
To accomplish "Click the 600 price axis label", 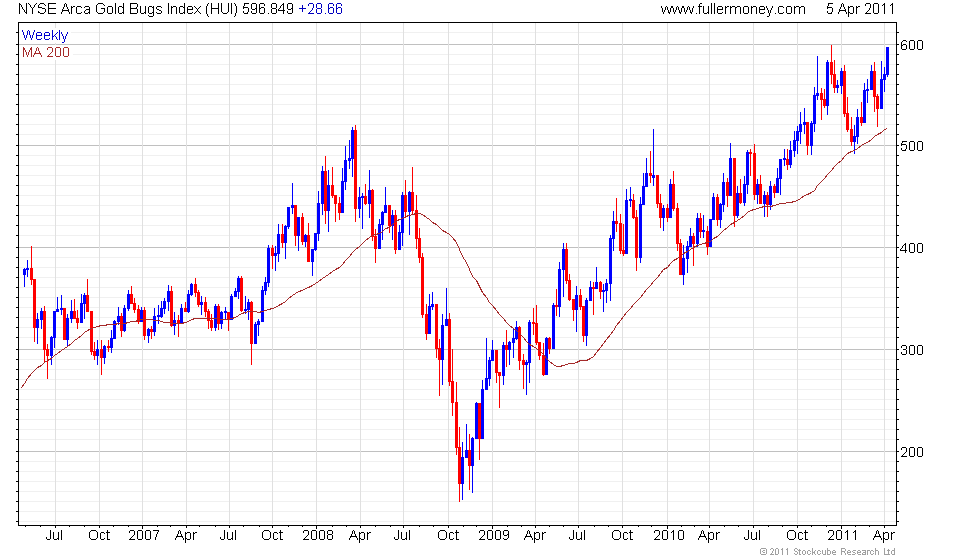I will pyautogui.click(x=911, y=45).
